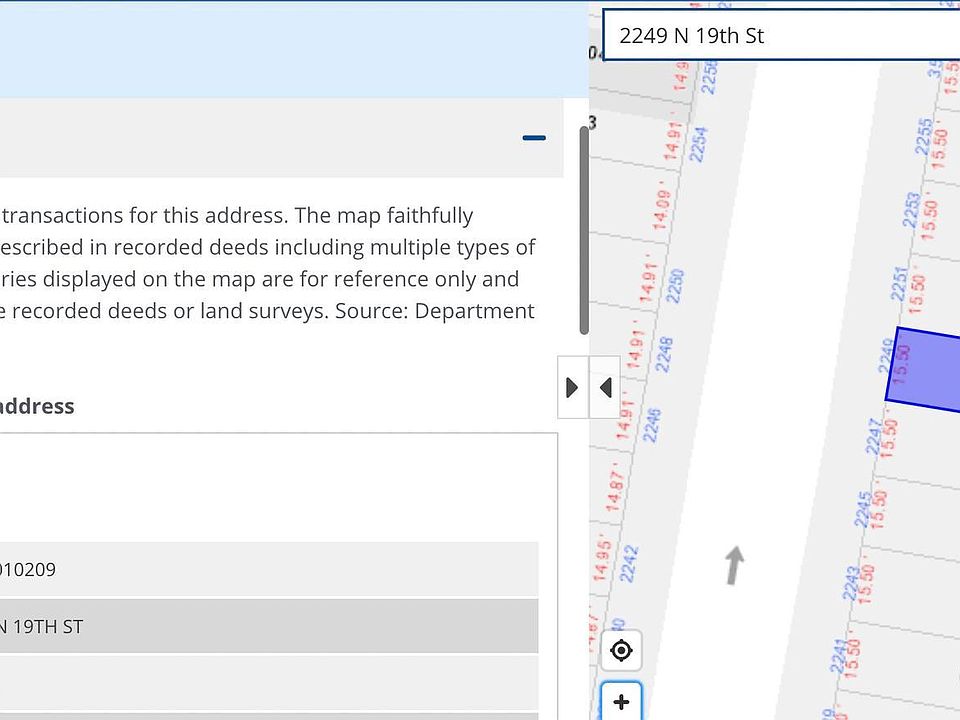Click parcel label 2243 on the map
Screen dimensions: 960x720
click(851, 583)
